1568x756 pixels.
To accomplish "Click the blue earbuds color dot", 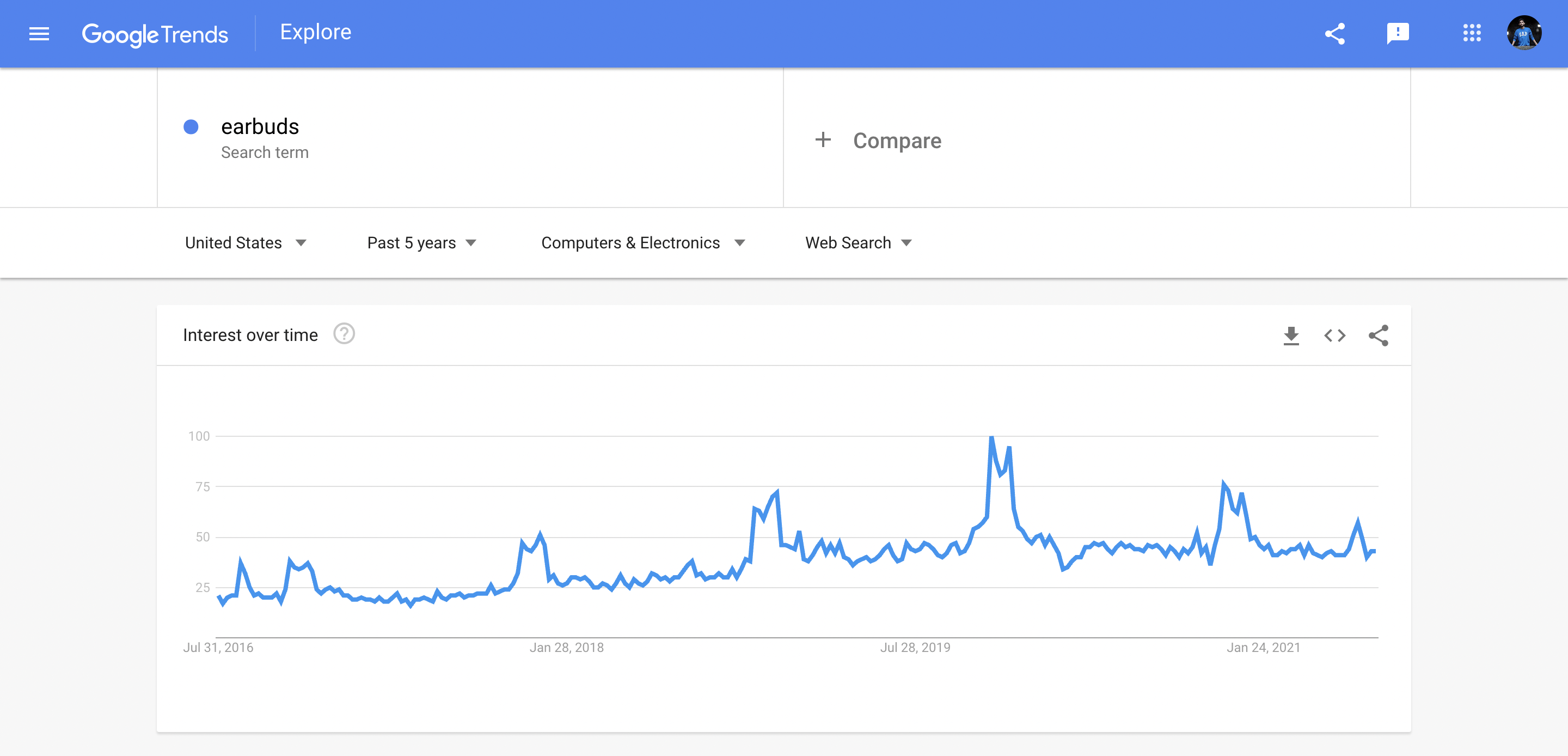I will tap(191, 127).
